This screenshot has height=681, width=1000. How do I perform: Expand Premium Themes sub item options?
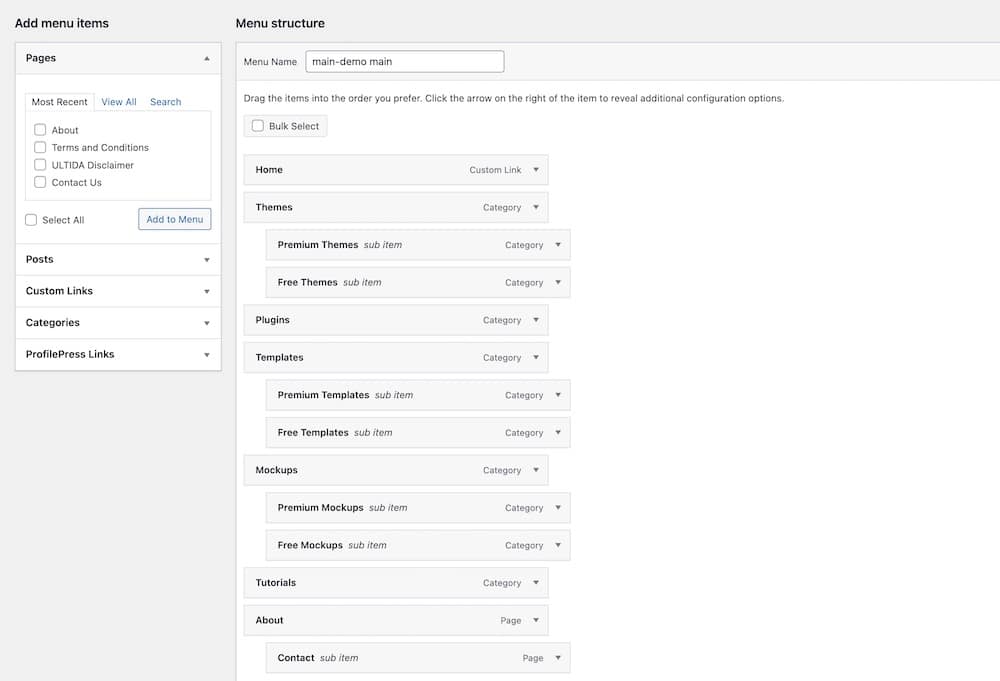(558, 245)
